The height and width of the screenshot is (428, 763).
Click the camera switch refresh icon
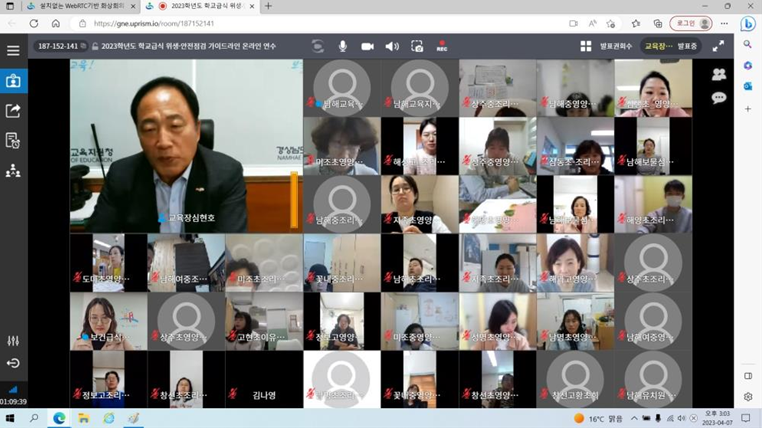coord(318,46)
